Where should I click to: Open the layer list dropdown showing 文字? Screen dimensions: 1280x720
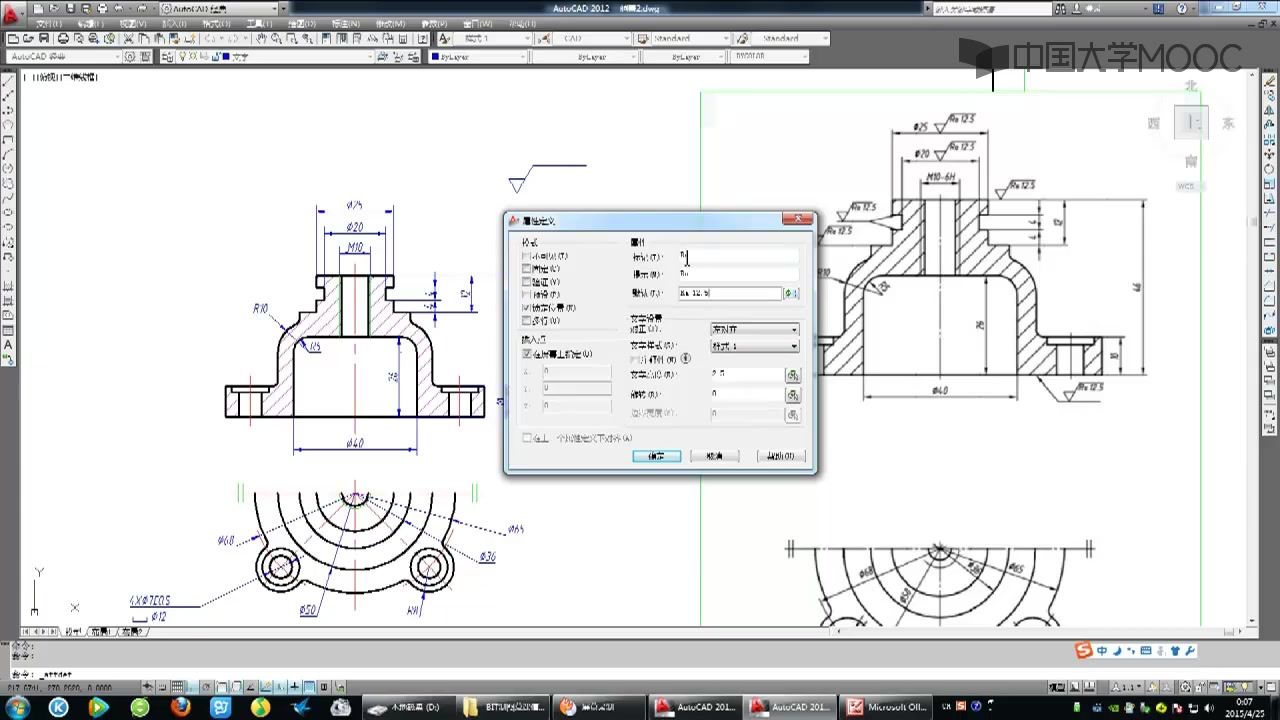point(276,57)
